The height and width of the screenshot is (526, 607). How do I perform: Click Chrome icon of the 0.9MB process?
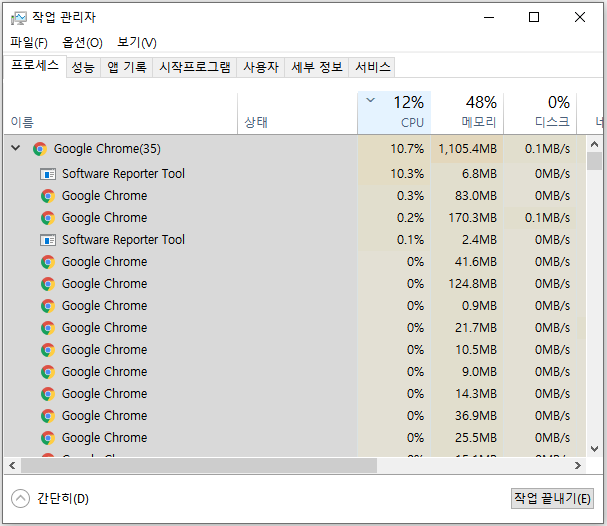[48, 306]
